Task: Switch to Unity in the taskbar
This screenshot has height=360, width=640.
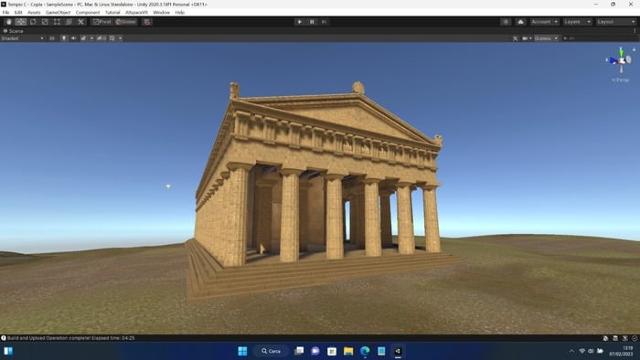Action: tap(398, 351)
